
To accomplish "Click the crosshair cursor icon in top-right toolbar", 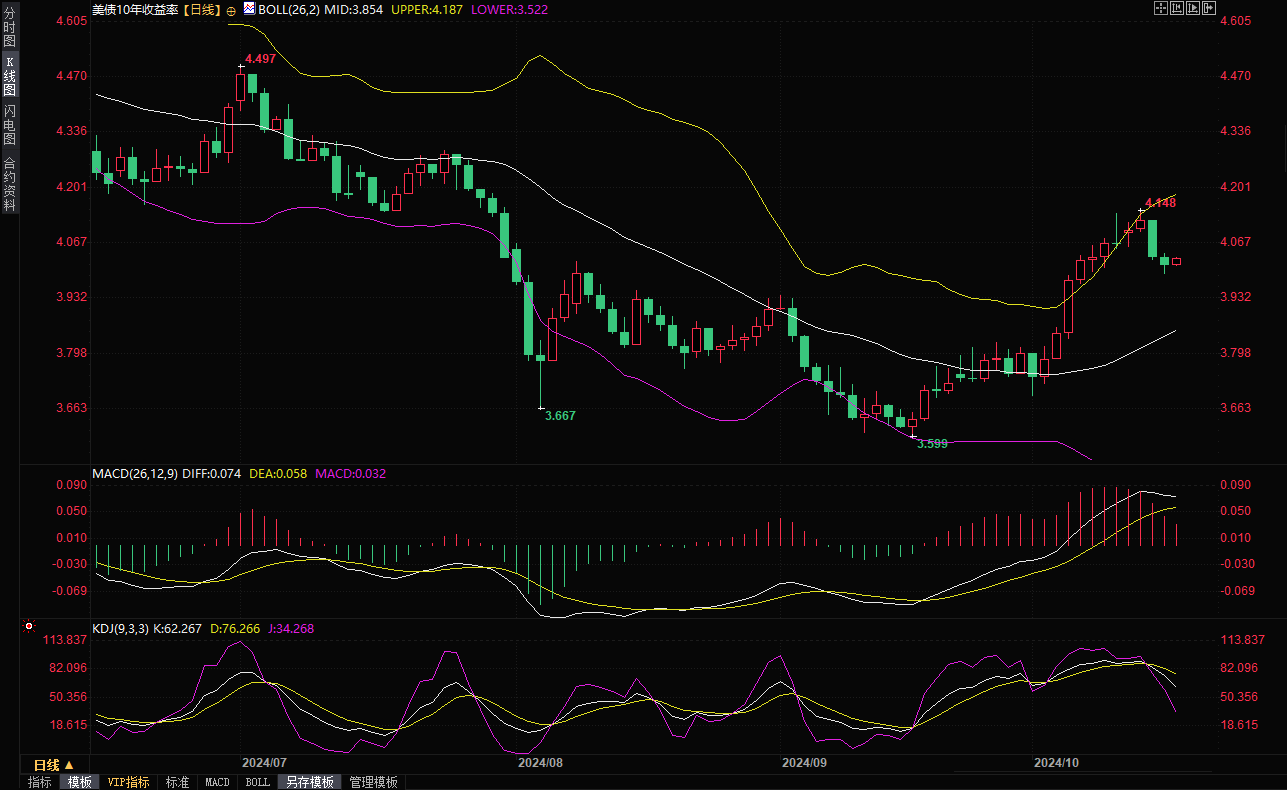I will (x=1161, y=8).
